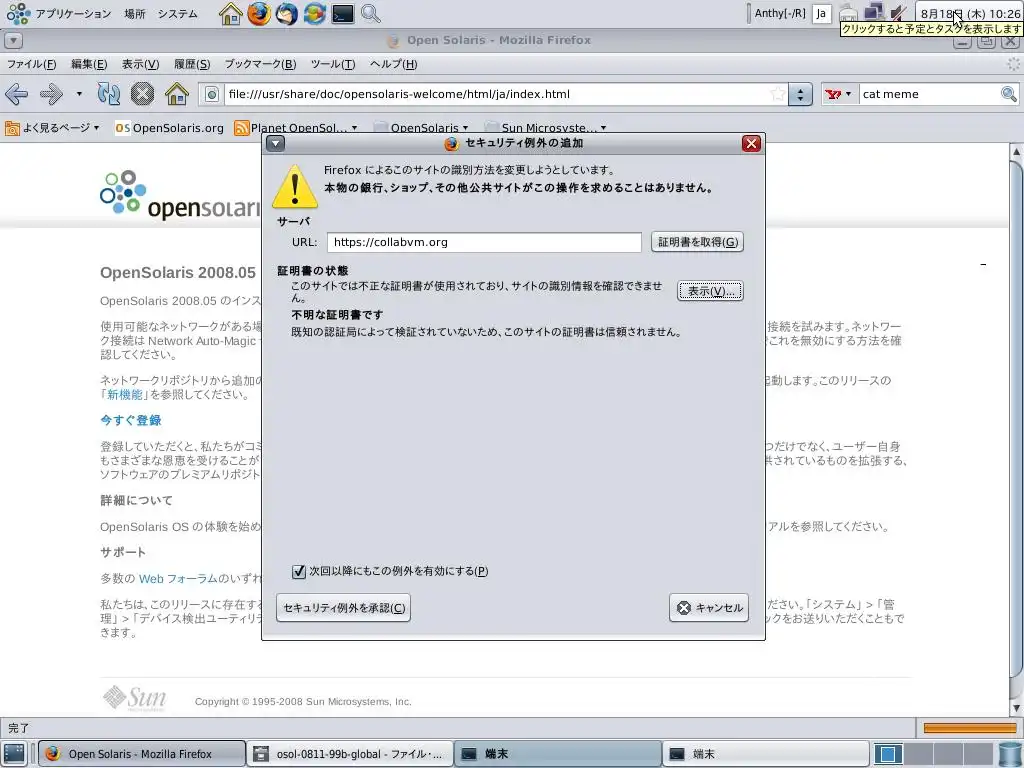Click the Firefox forward arrow button

51,94
